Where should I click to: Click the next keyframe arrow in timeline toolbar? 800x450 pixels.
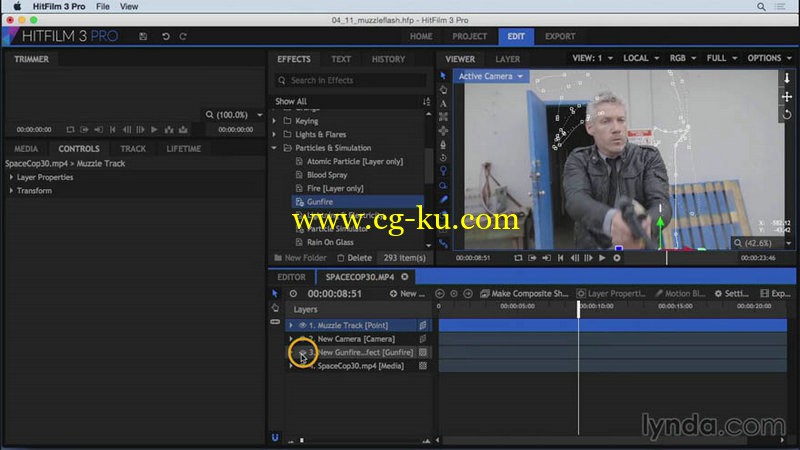click(468, 293)
